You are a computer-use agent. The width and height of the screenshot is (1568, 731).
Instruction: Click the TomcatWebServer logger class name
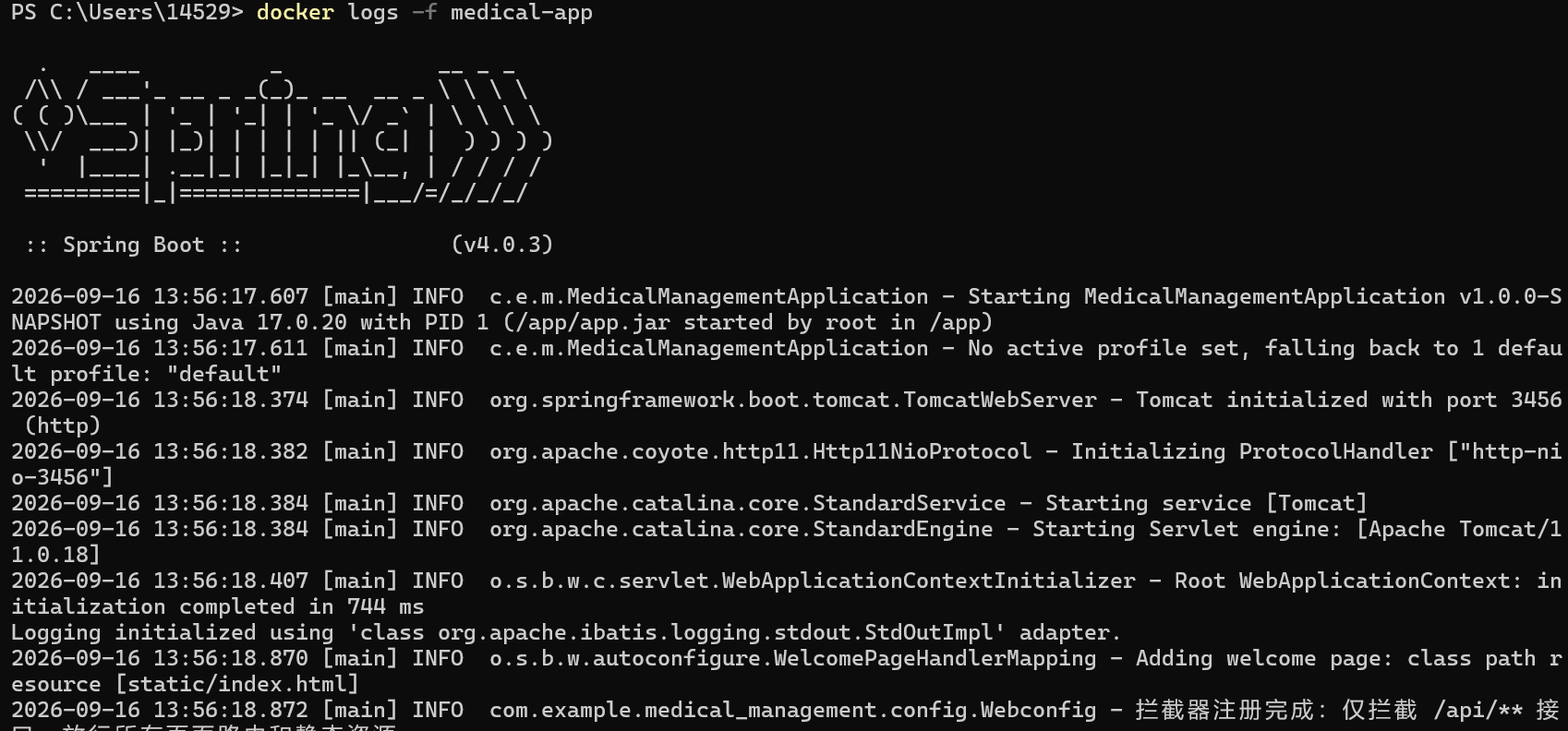[x=793, y=400]
